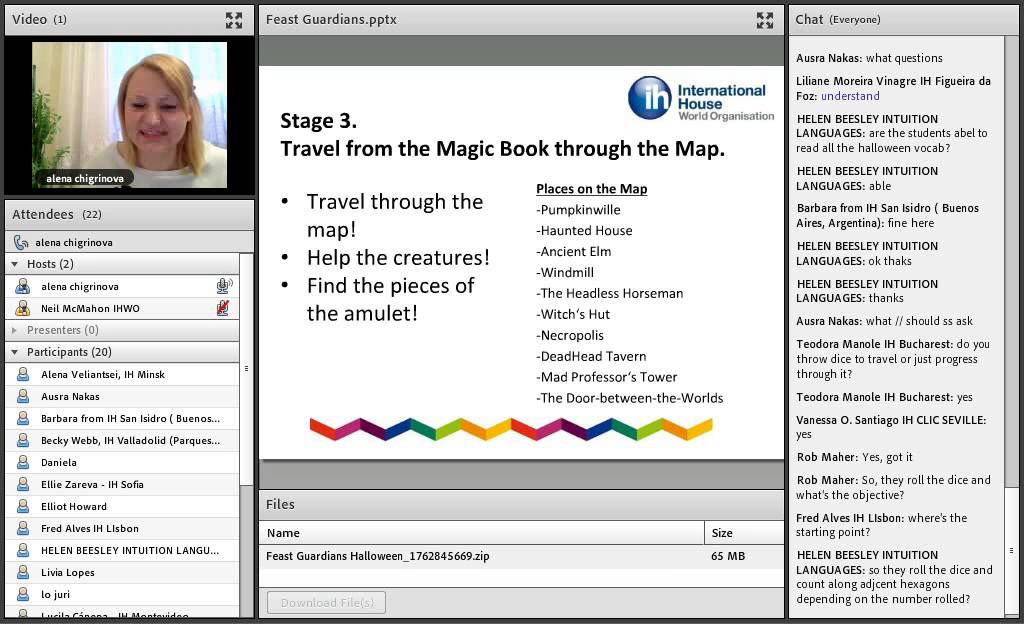Sort files by the Size column header
The image size is (1024, 624).
pos(744,533)
